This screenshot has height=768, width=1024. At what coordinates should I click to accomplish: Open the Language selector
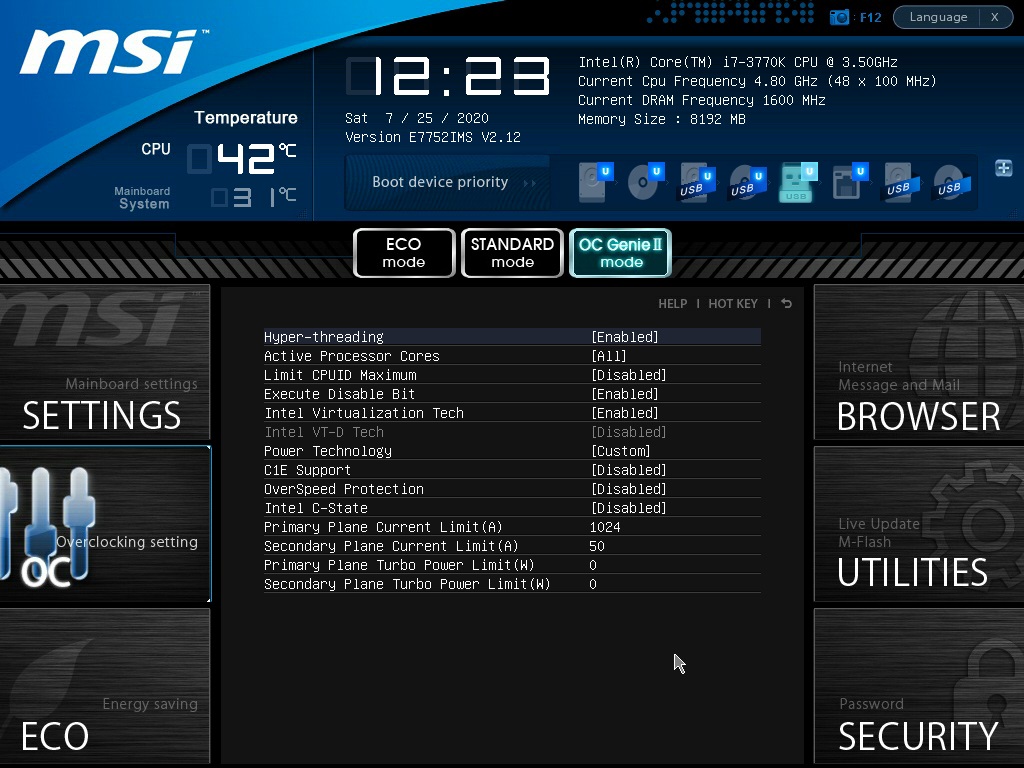[x=938, y=17]
